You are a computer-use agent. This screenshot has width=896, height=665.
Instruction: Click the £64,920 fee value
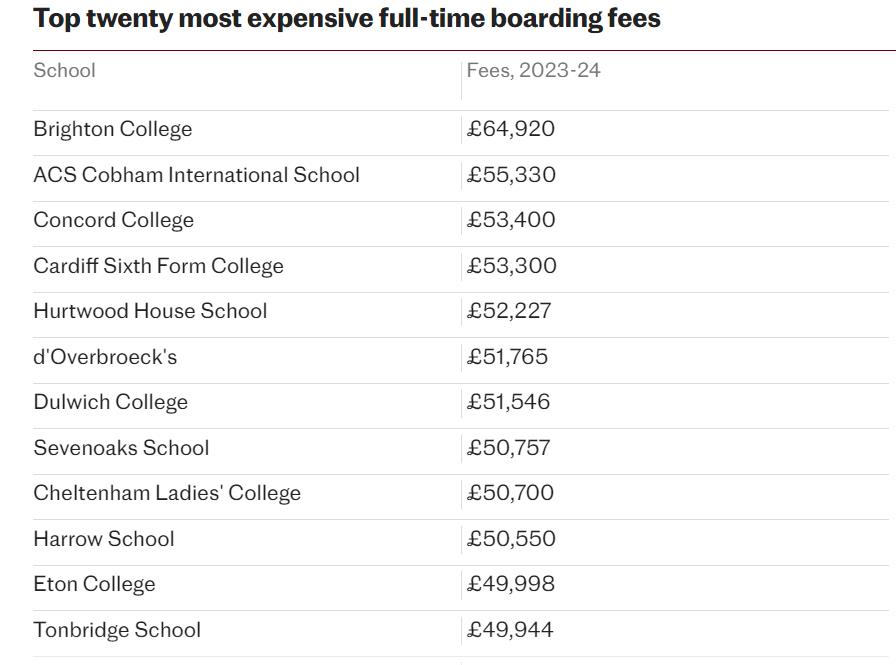[x=511, y=129]
